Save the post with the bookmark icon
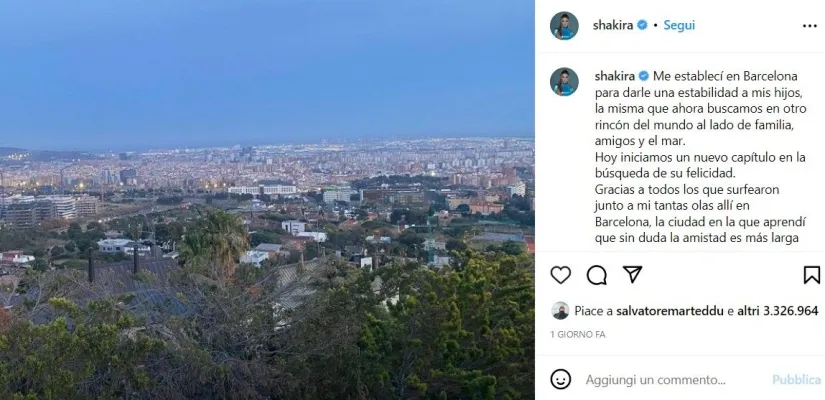The image size is (825, 400). pyautogui.click(x=811, y=275)
